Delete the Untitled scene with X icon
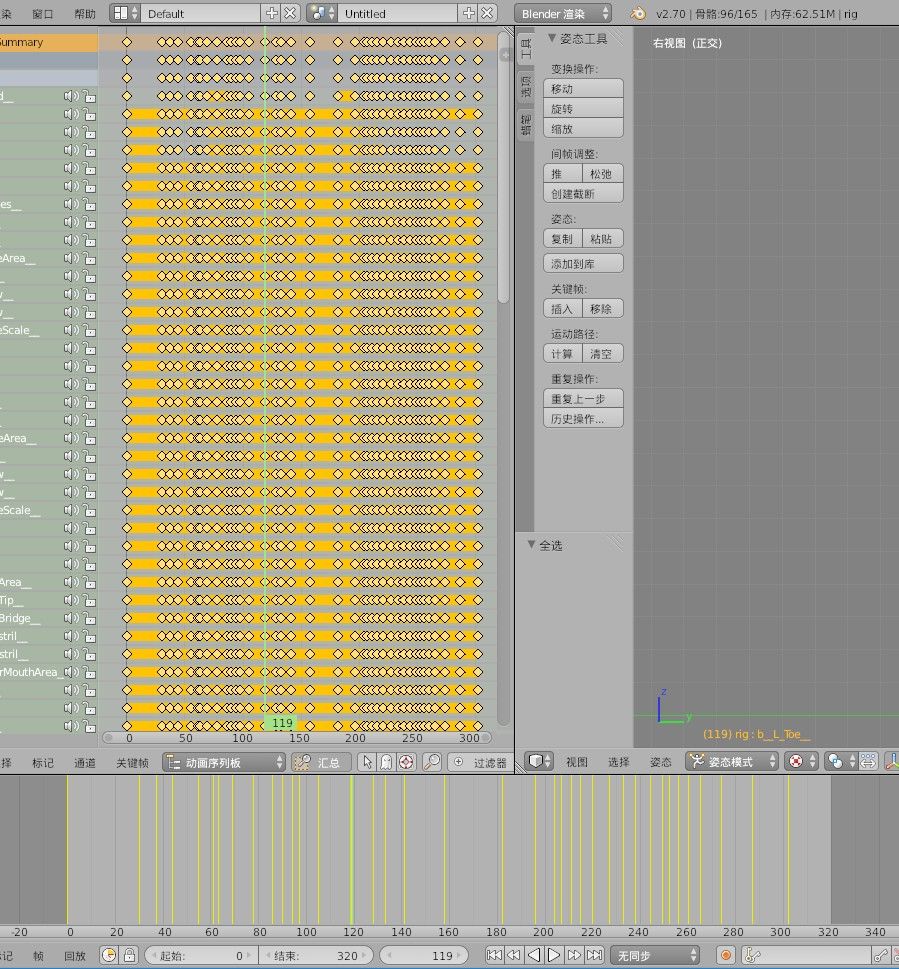899x969 pixels. pyautogui.click(x=487, y=13)
